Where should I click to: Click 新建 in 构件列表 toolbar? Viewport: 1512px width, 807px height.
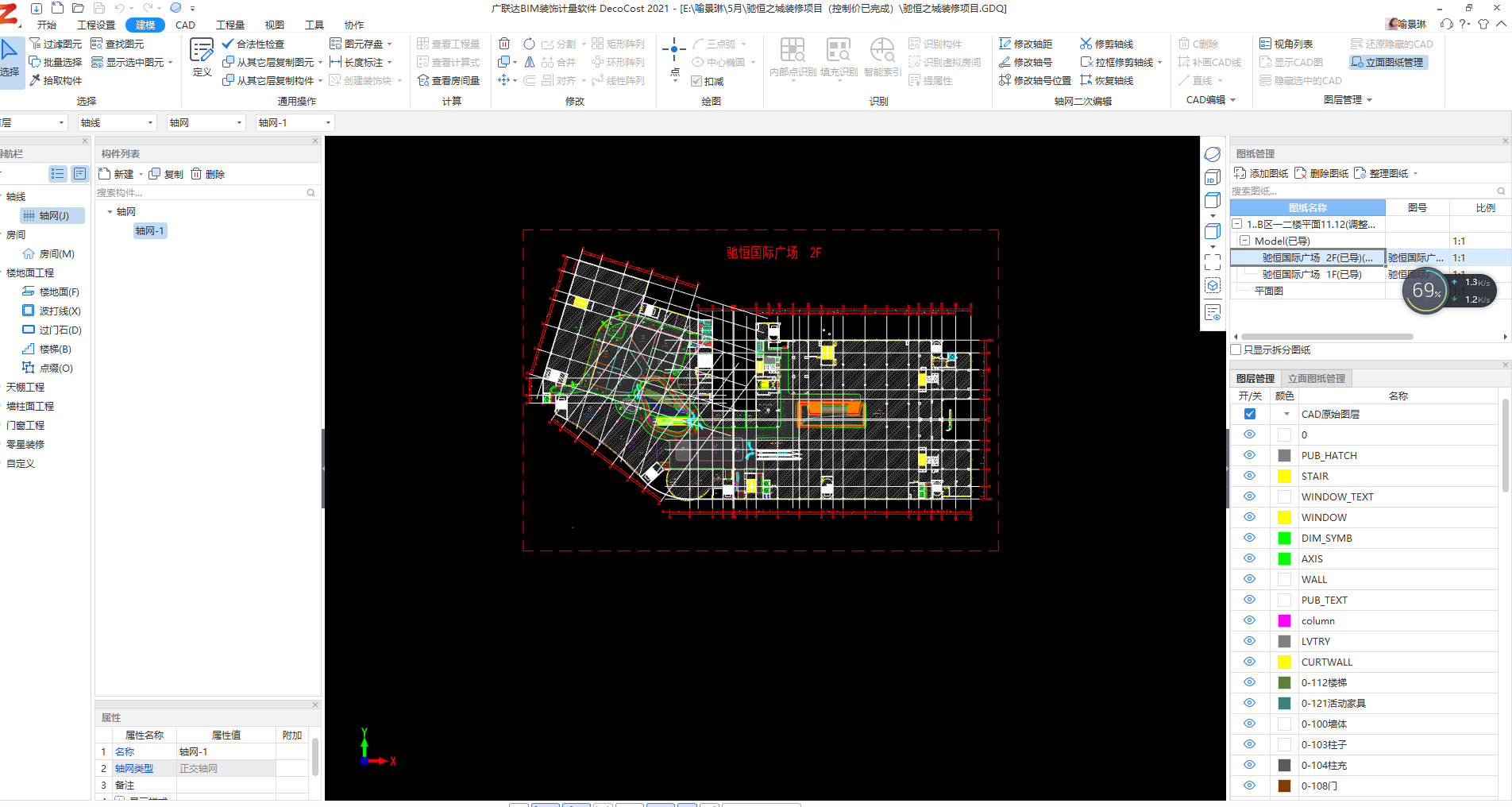coord(117,174)
